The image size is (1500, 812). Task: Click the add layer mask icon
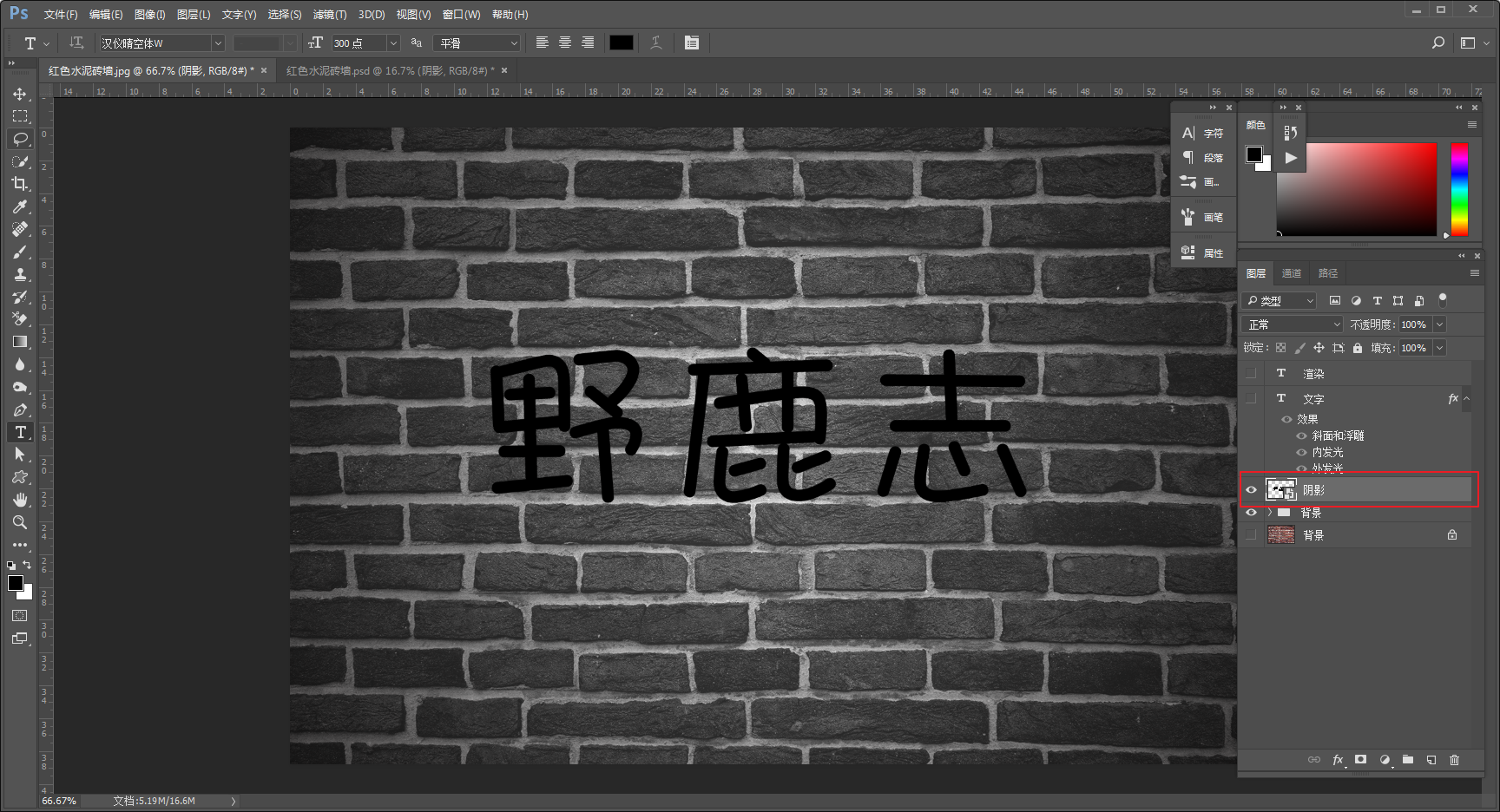1361,760
